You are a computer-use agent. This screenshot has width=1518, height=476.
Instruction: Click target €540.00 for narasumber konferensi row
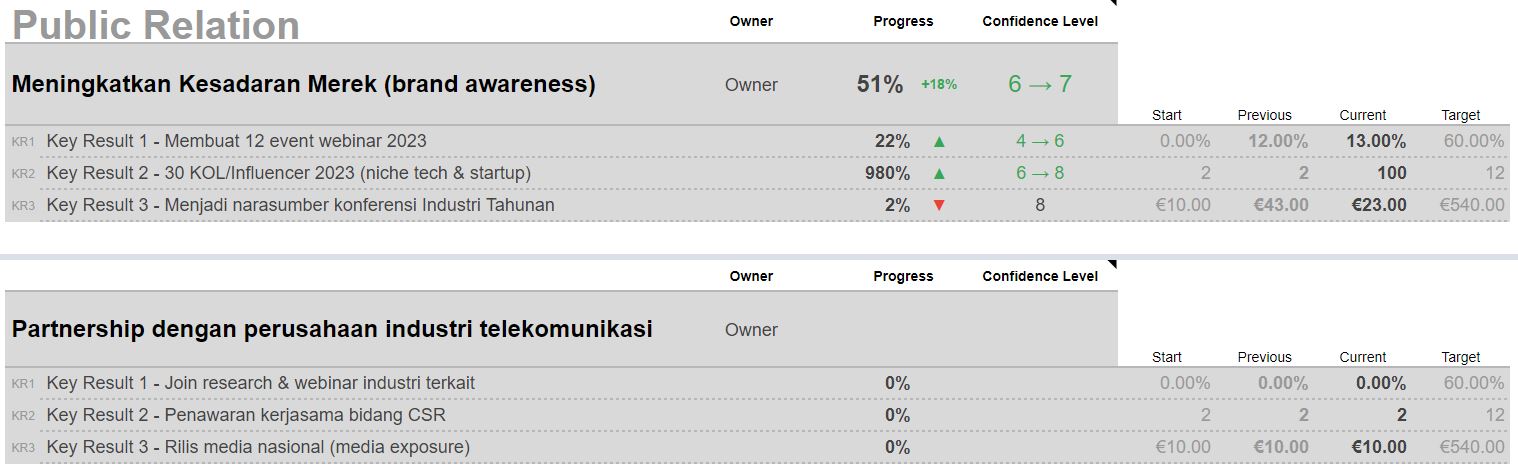[x=1471, y=206]
